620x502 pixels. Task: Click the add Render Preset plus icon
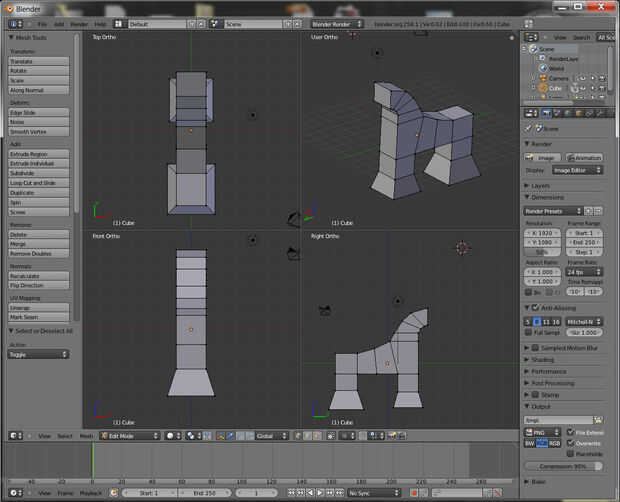(589, 211)
